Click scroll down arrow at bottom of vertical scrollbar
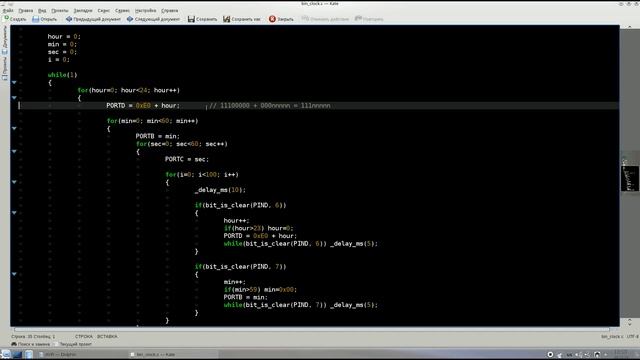The image size is (640, 360). (x=630, y=324)
